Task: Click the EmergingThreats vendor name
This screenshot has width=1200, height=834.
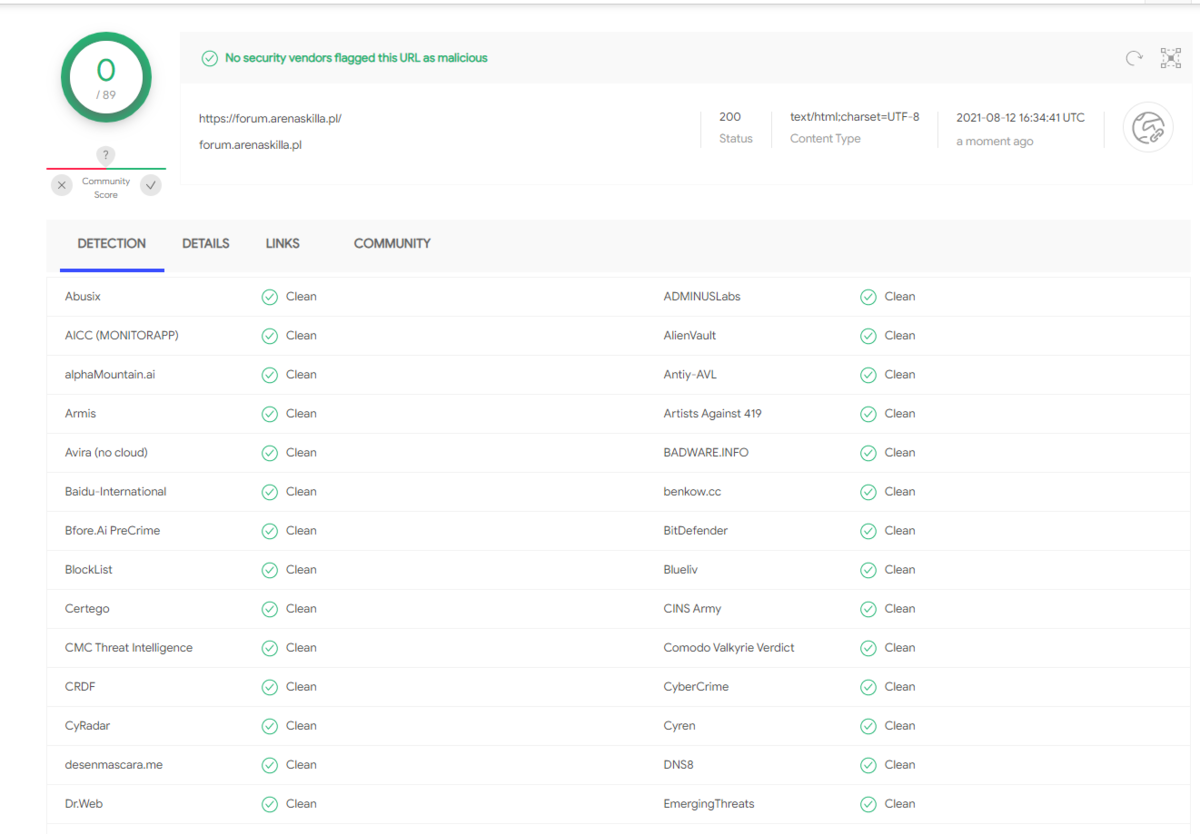Action: (709, 804)
